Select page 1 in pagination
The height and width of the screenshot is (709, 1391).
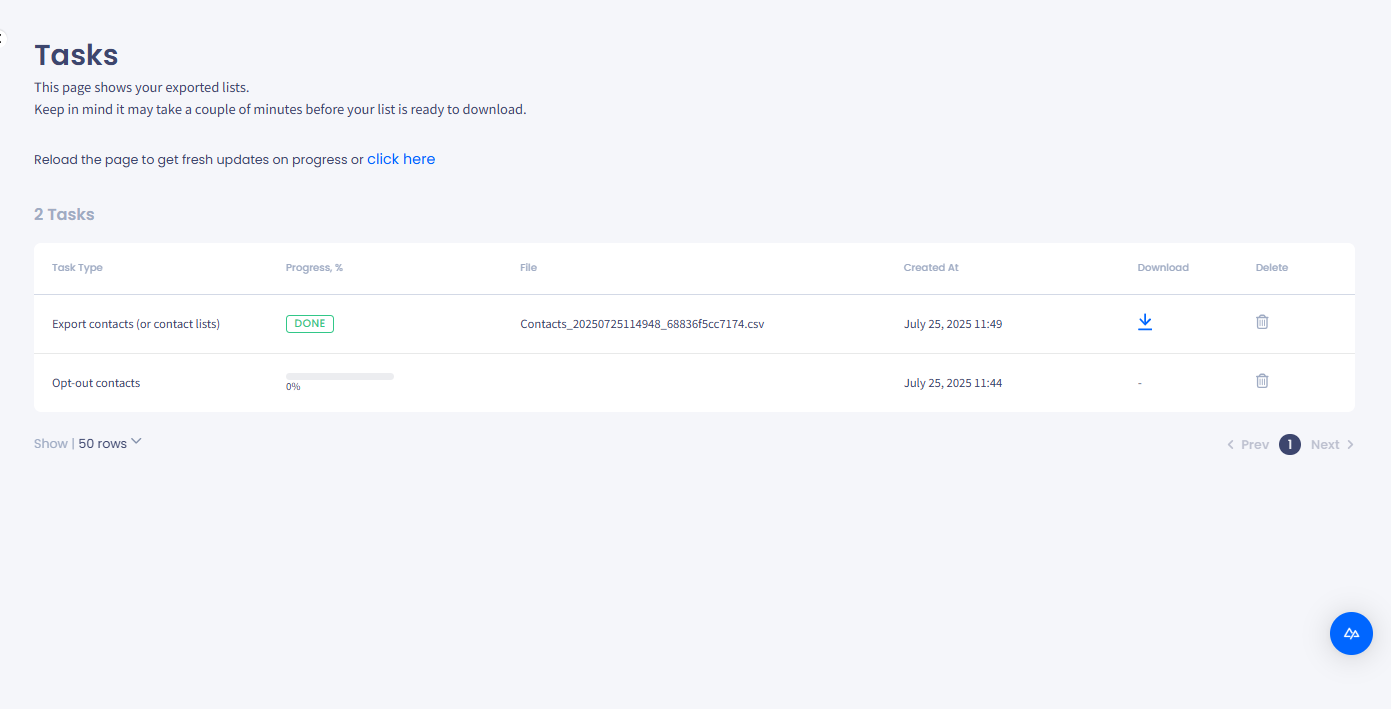pyautogui.click(x=1290, y=445)
